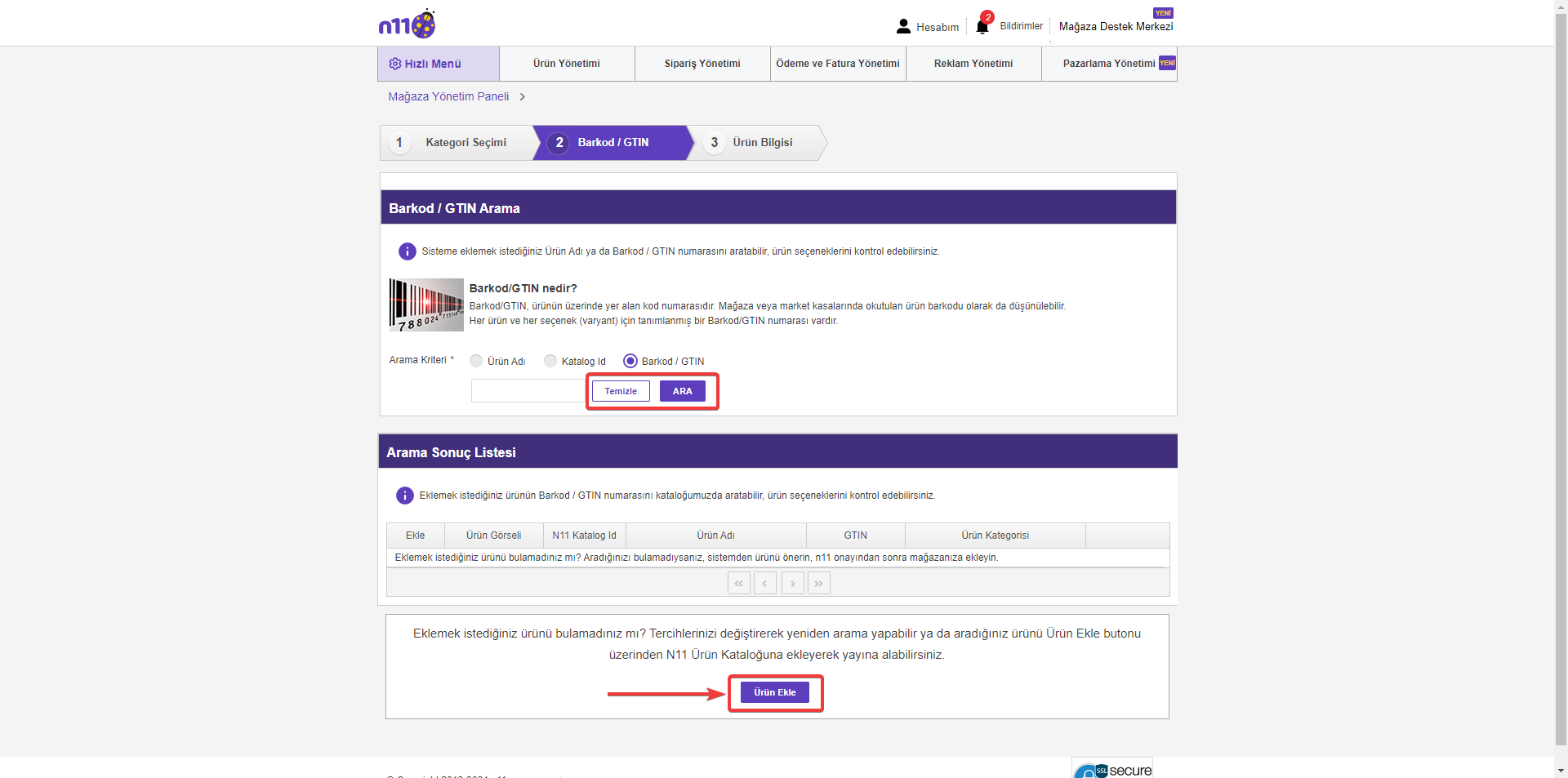Click the Ekle column header
The image size is (1568, 778).
[x=416, y=536]
